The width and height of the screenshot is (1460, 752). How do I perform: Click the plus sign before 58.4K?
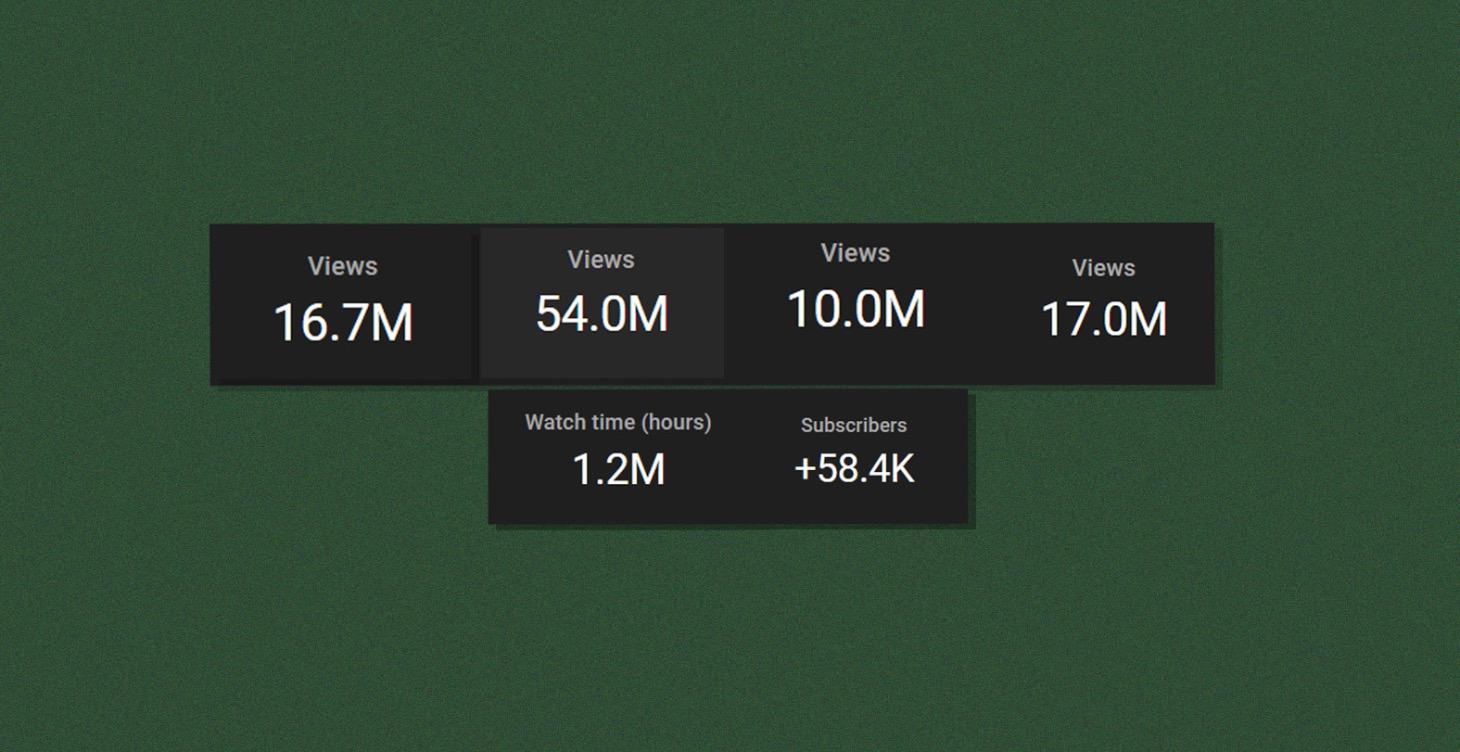coord(805,470)
